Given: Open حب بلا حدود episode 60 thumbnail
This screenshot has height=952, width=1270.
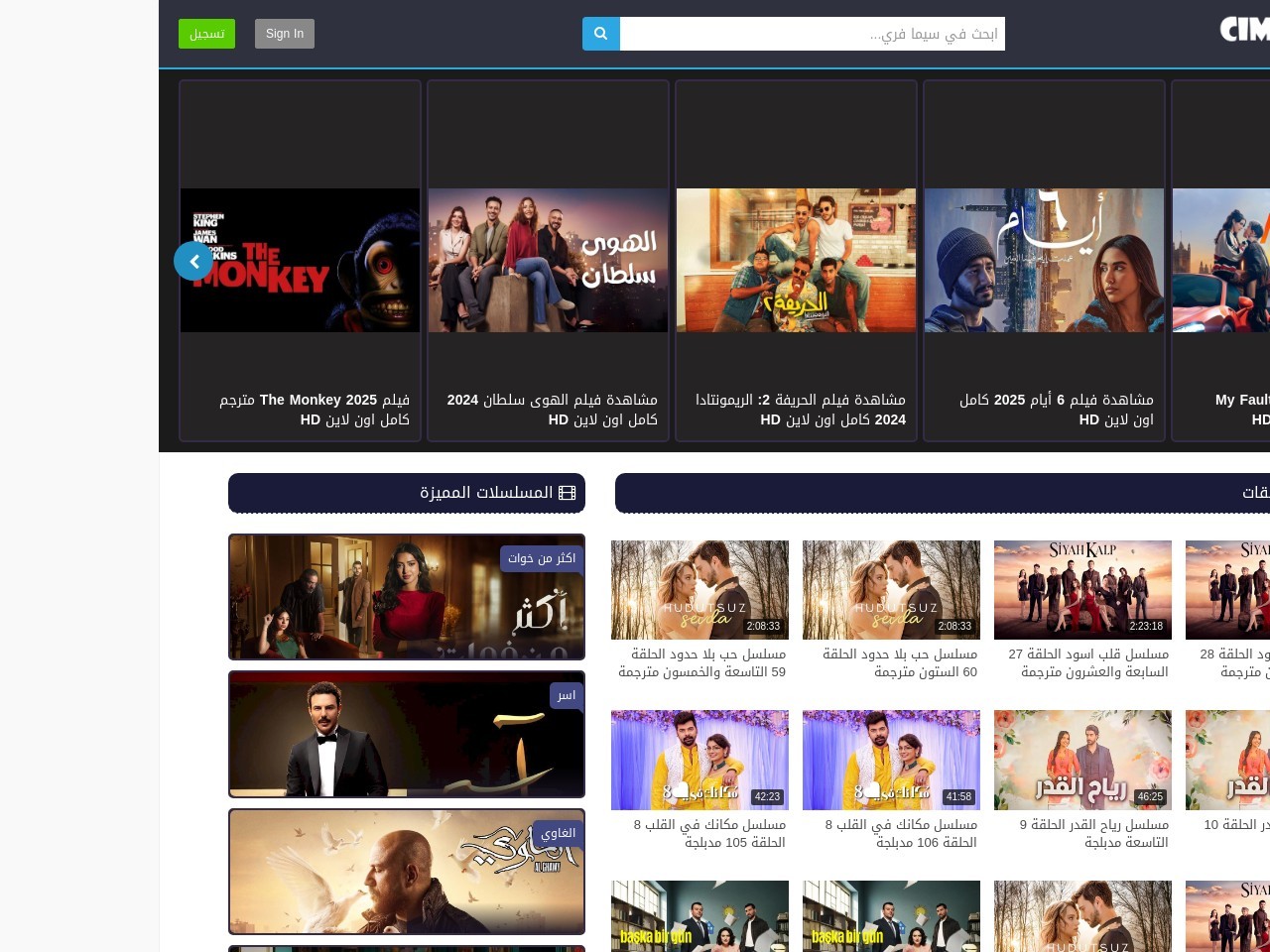Looking at the screenshot, I should (x=891, y=590).
